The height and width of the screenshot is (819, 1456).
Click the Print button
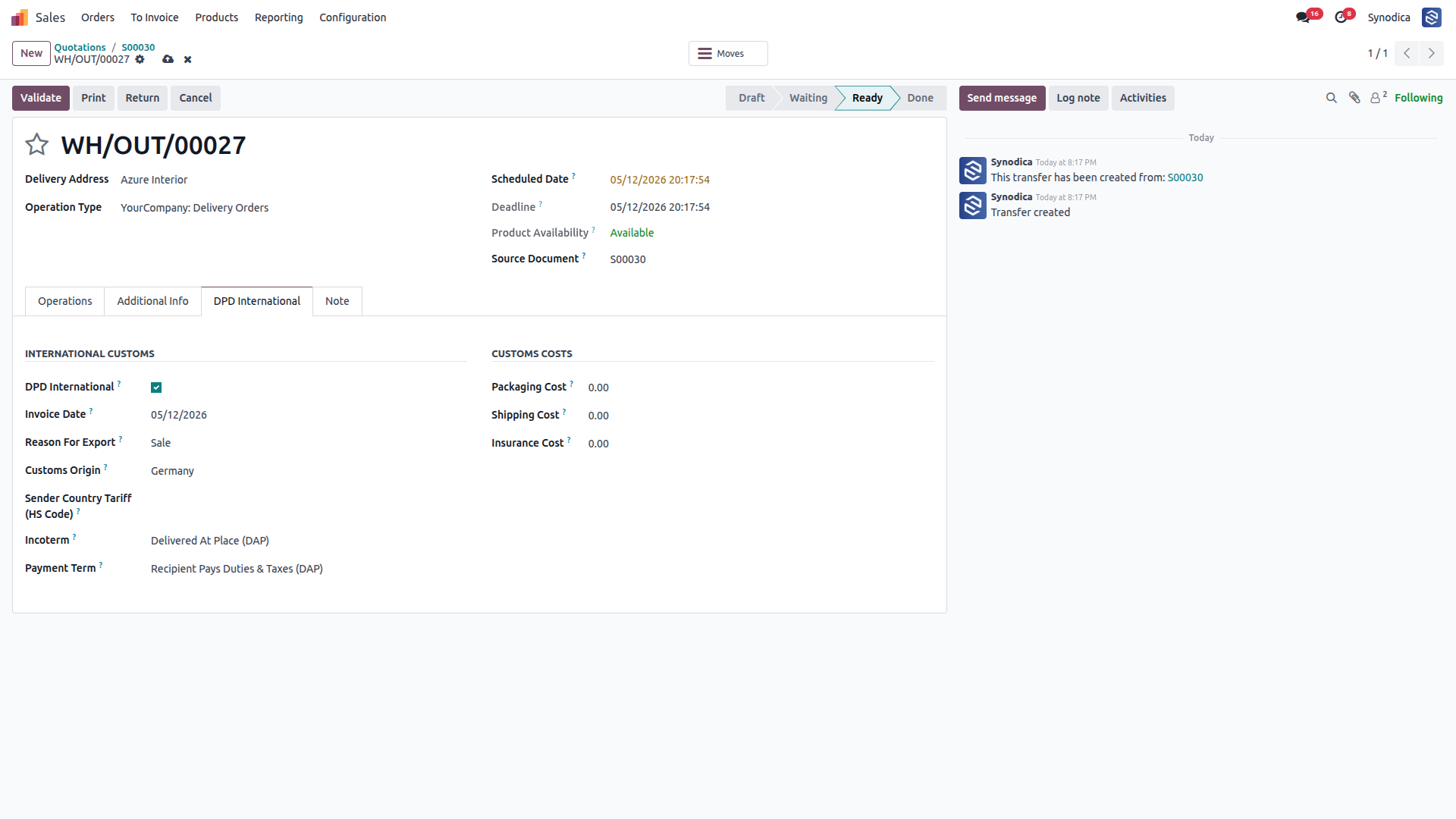93,98
